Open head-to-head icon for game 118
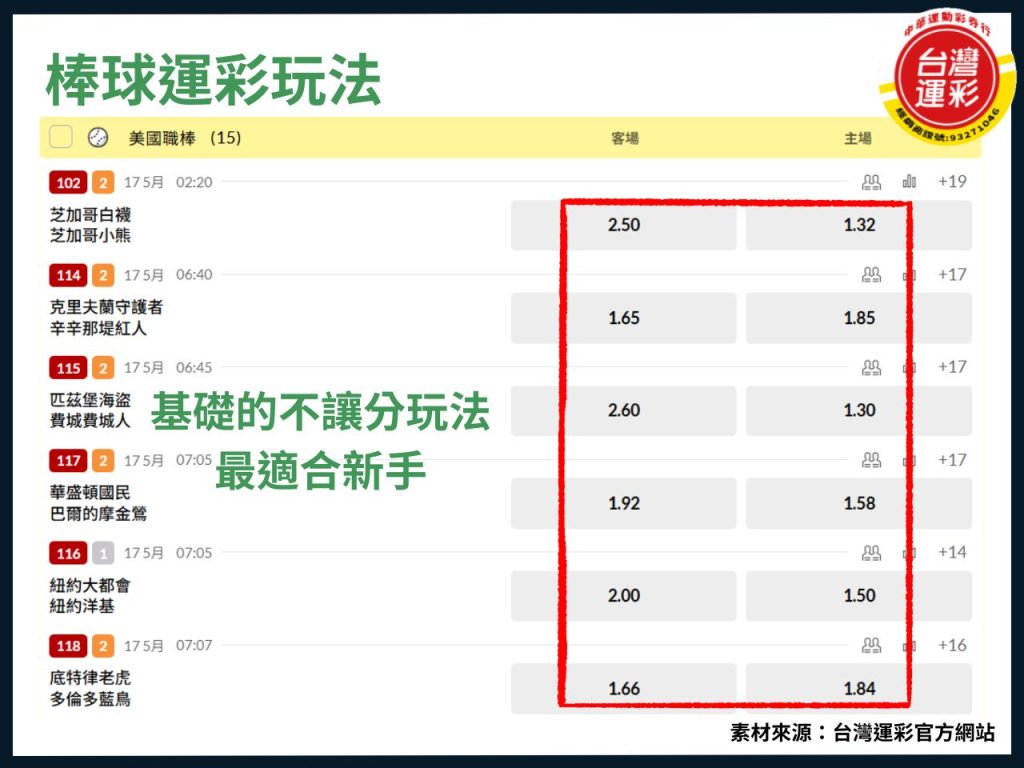This screenshot has height=768, width=1024. coord(871,645)
